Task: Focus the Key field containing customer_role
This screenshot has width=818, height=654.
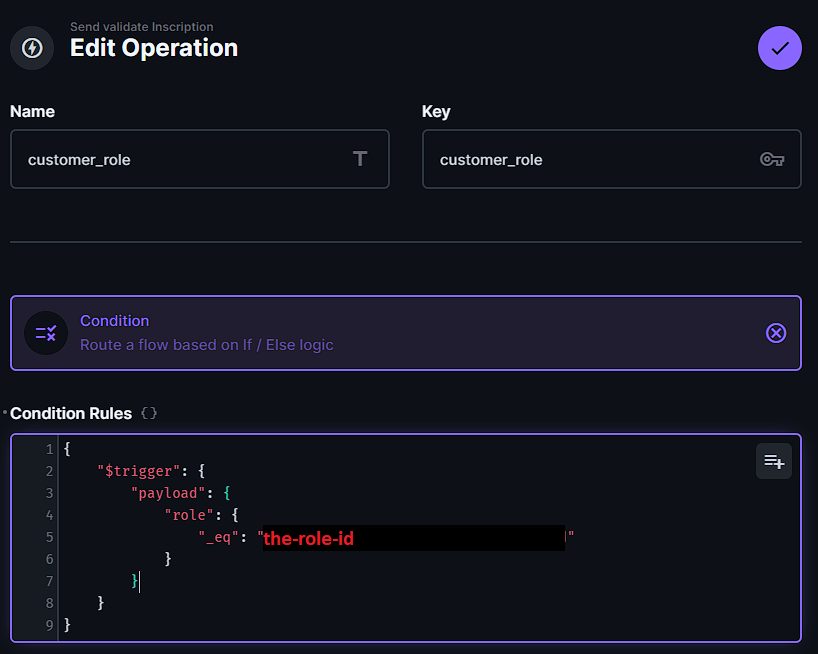Action: click(x=590, y=159)
